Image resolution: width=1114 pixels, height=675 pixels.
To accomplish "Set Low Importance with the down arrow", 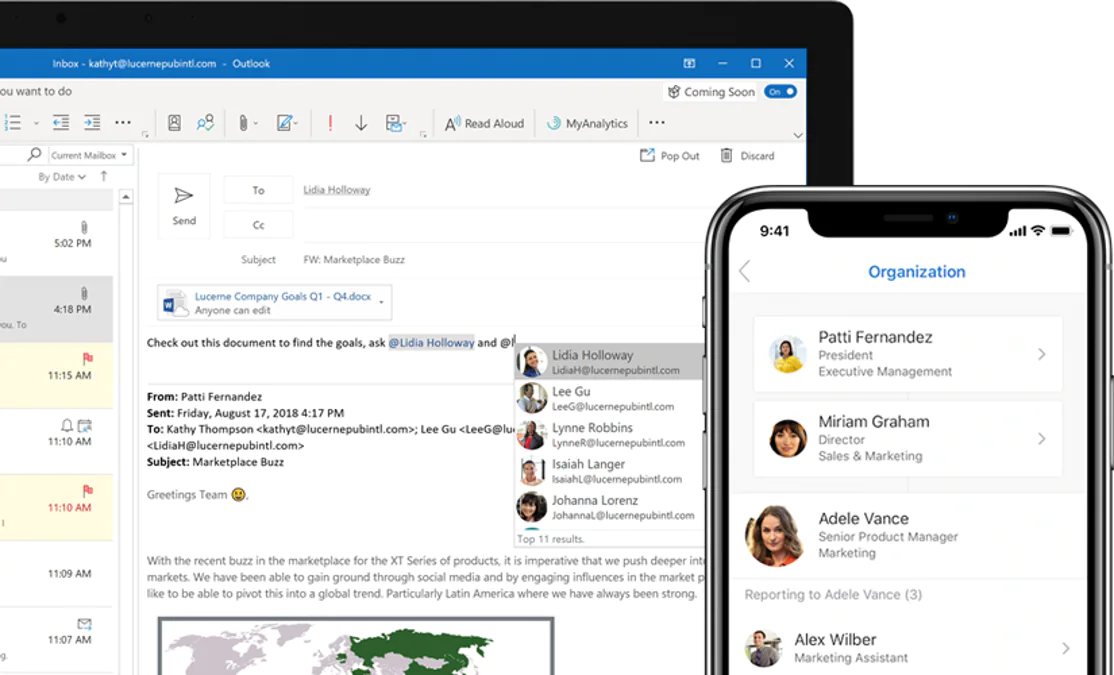I will [361, 124].
